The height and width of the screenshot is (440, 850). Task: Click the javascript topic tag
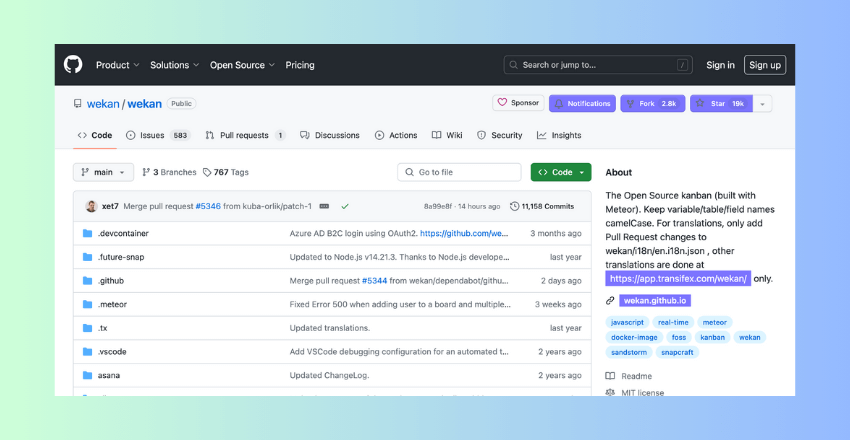pyautogui.click(x=627, y=322)
